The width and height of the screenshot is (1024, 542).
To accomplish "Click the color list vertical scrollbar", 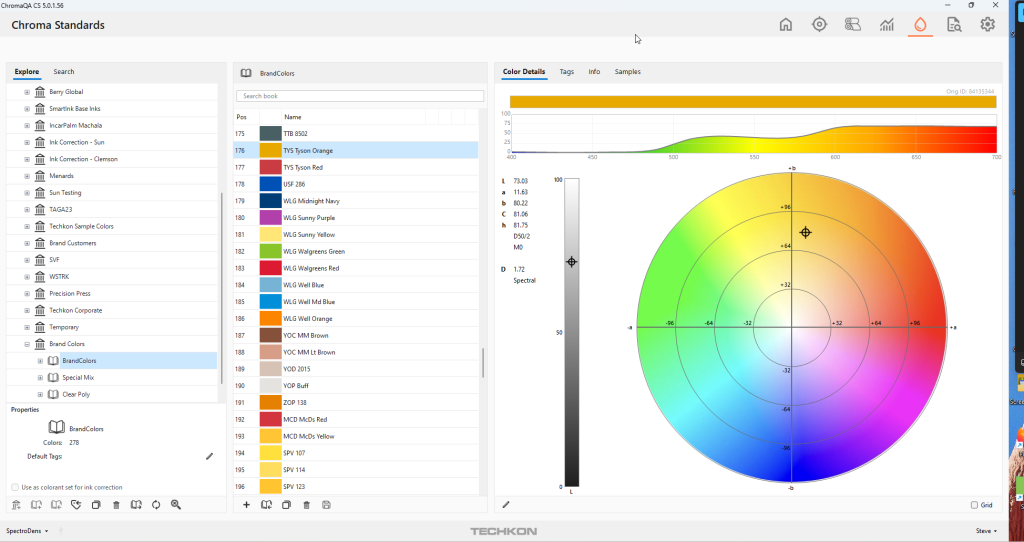I will click(x=483, y=362).
